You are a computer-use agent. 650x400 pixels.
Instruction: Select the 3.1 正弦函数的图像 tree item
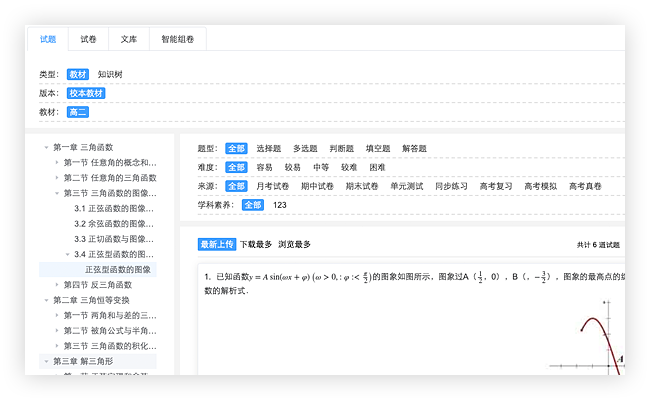pyautogui.click(x=115, y=209)
